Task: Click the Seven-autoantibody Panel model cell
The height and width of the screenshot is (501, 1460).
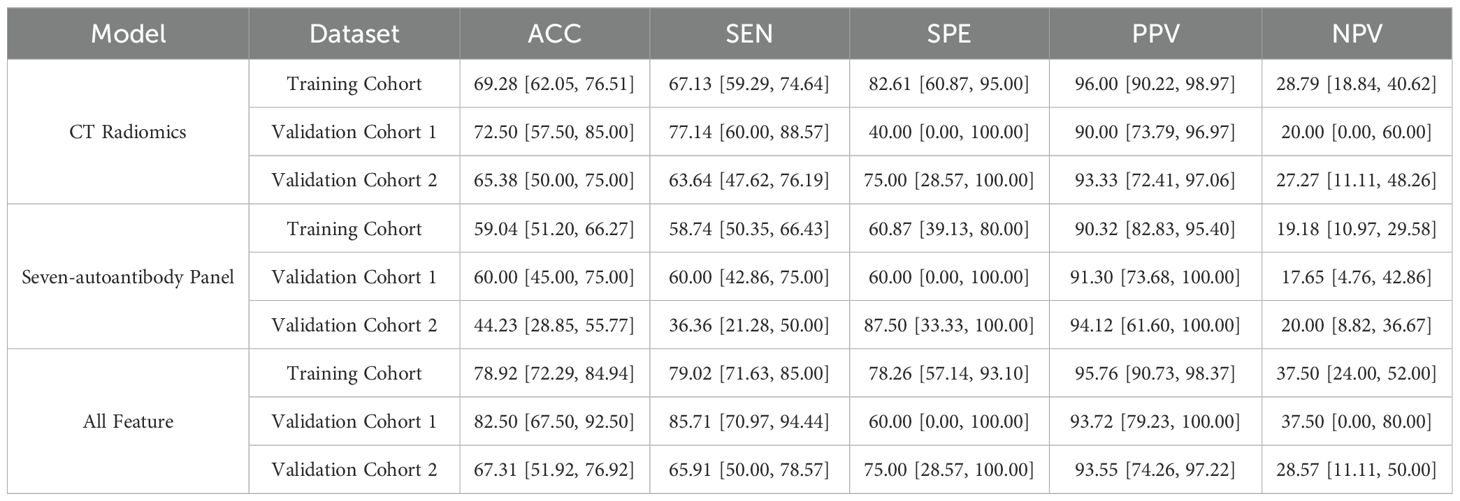Action: click(x=128, y=277)
